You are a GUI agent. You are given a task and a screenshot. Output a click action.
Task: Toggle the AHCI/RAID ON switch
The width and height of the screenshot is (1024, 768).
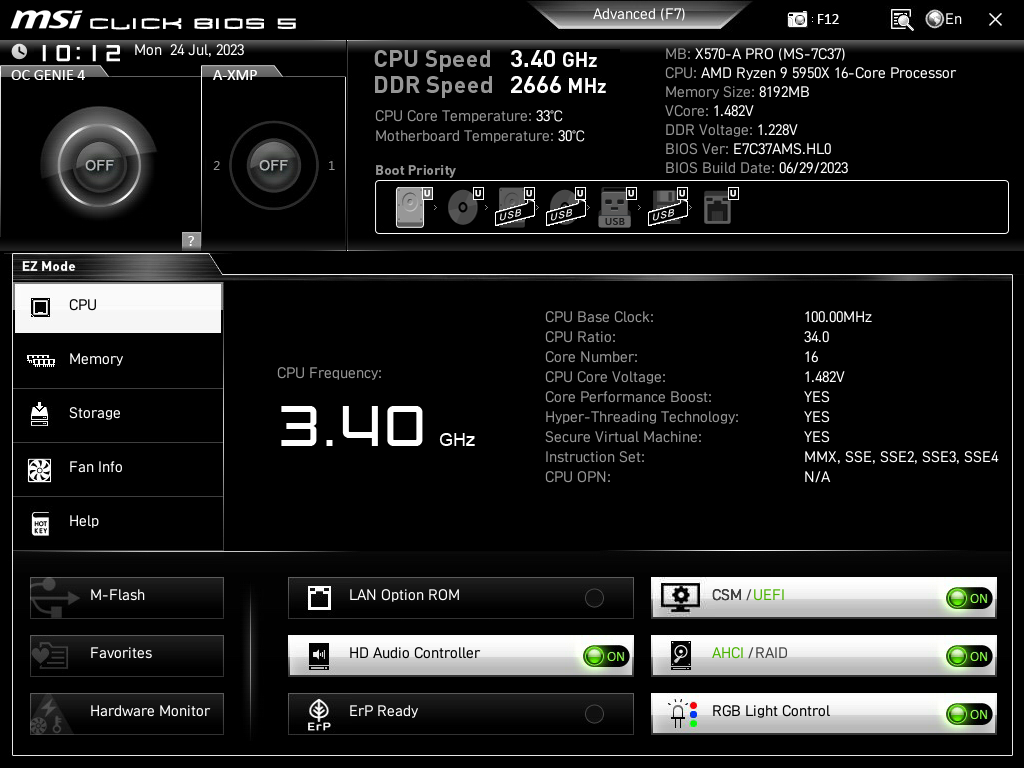[x=969, y=656]
